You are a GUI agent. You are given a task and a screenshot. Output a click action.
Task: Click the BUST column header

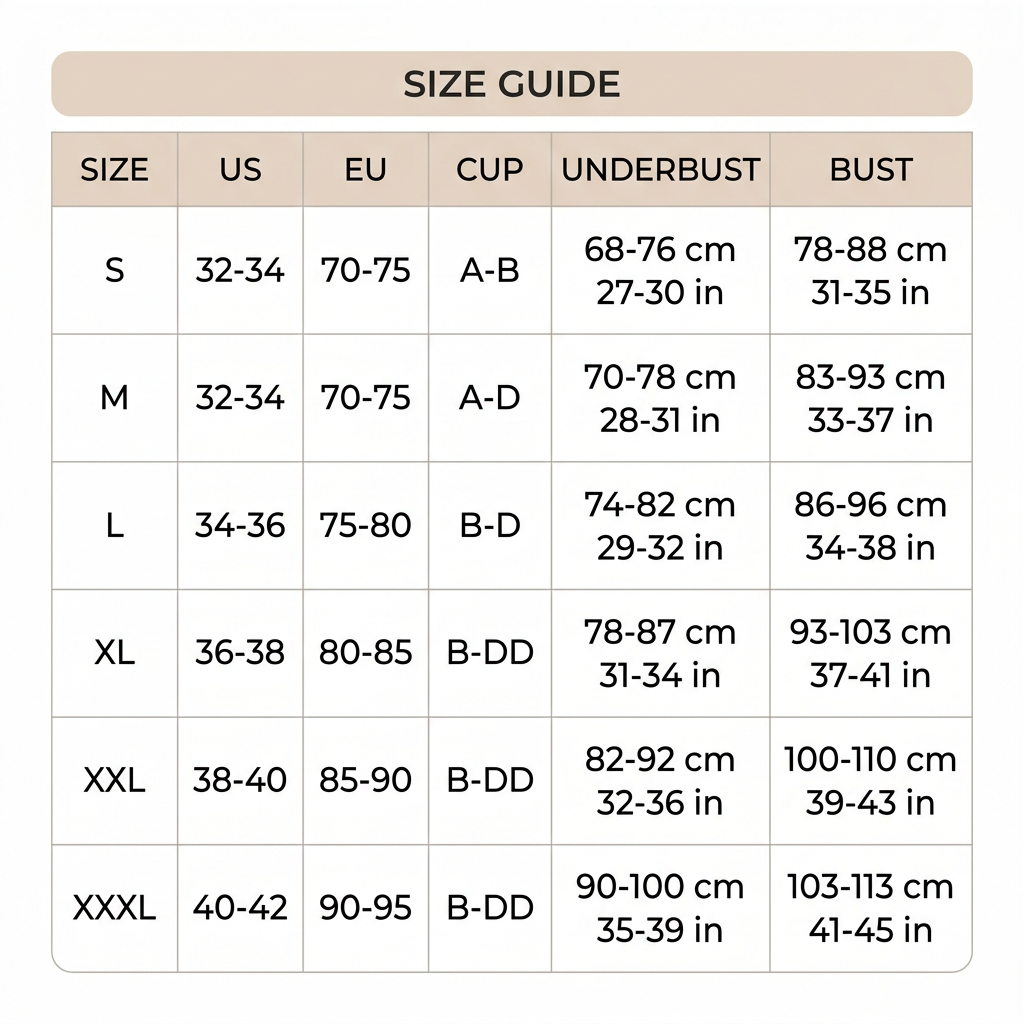point(871,170)
